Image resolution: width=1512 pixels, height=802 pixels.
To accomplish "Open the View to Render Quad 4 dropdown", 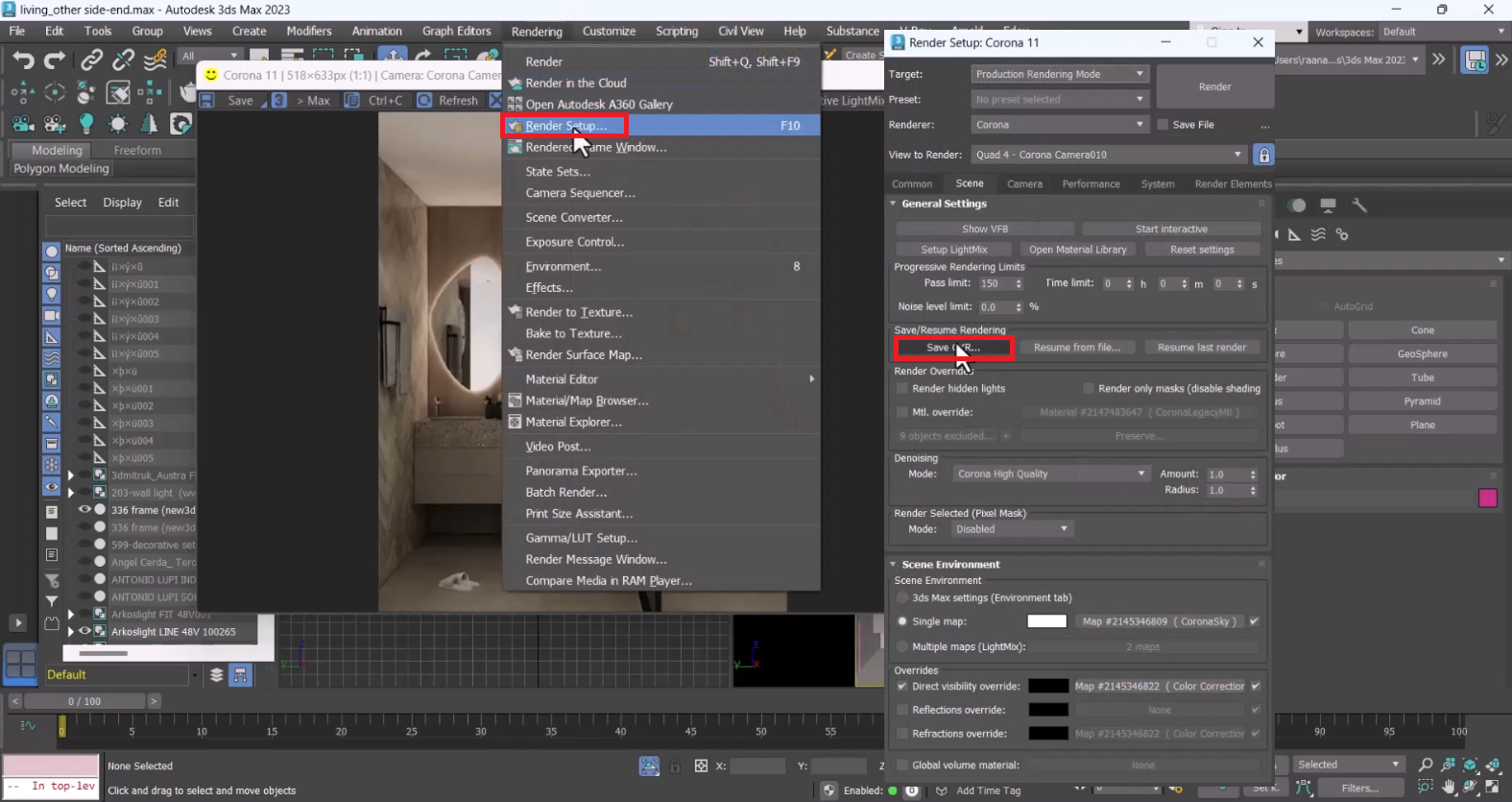I will 1109,155.
